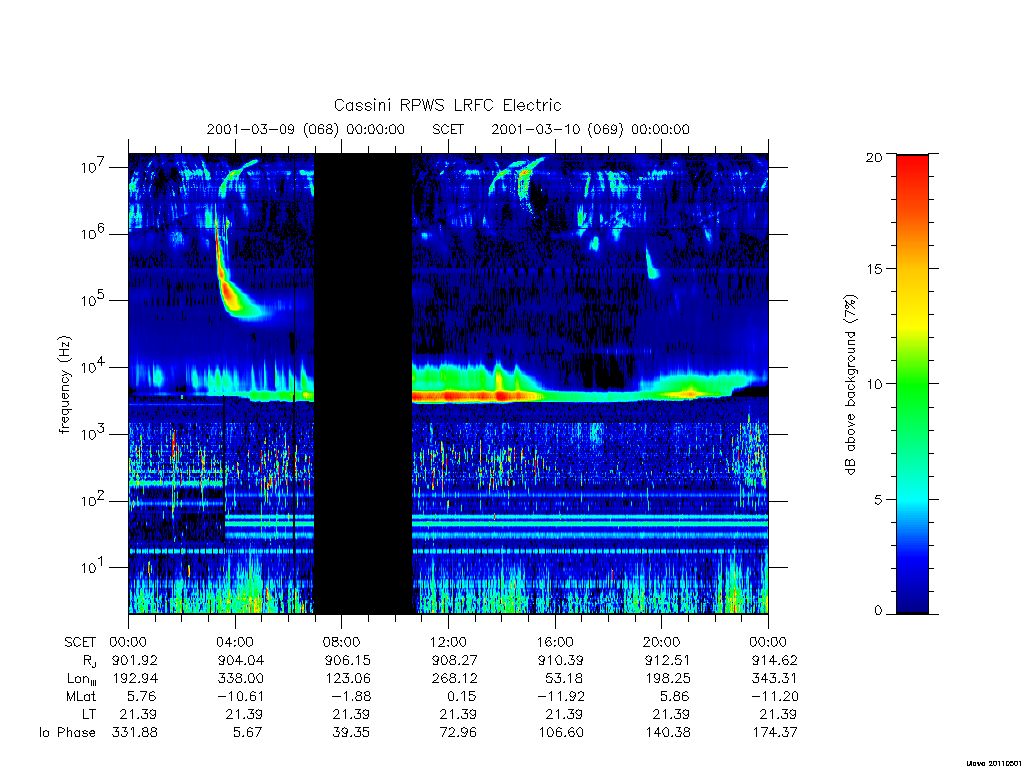Click the longitude value 268.12
The height and width of the screenshot is (768, 1024).
coord(455,679)
